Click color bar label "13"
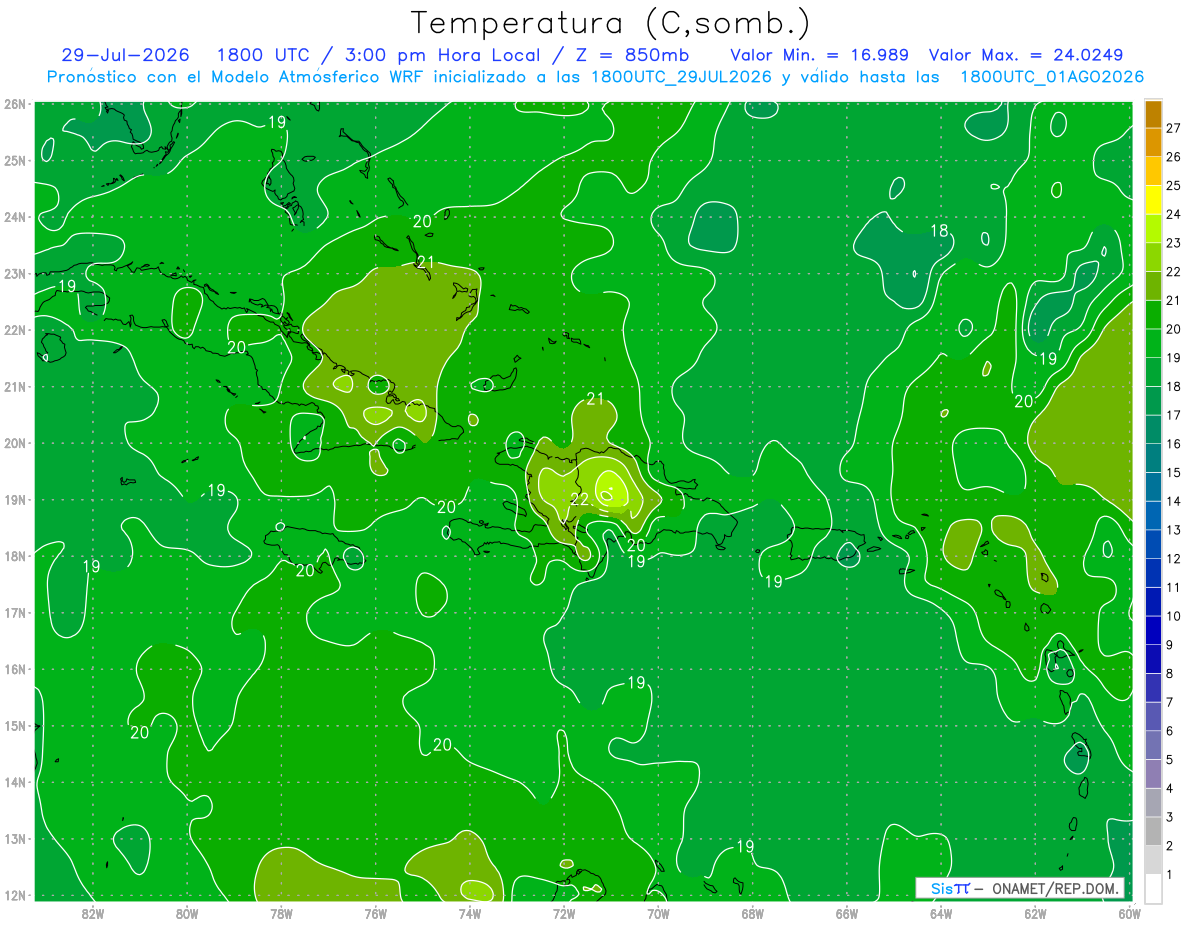The image size is (1200, 927). click(1173, 530)
